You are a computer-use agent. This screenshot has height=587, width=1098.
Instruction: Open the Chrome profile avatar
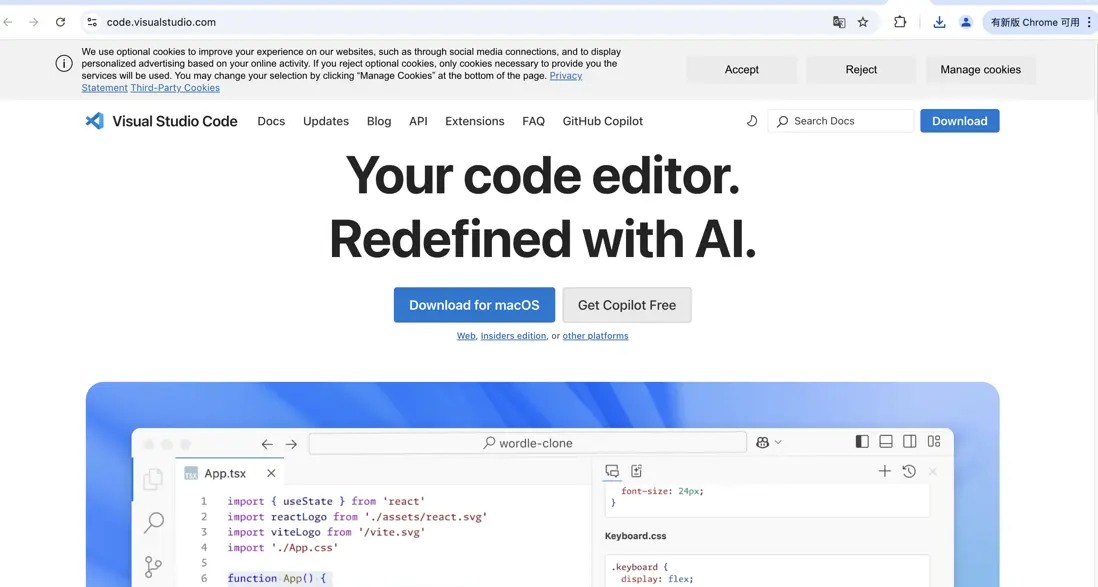tap(966, 22)
